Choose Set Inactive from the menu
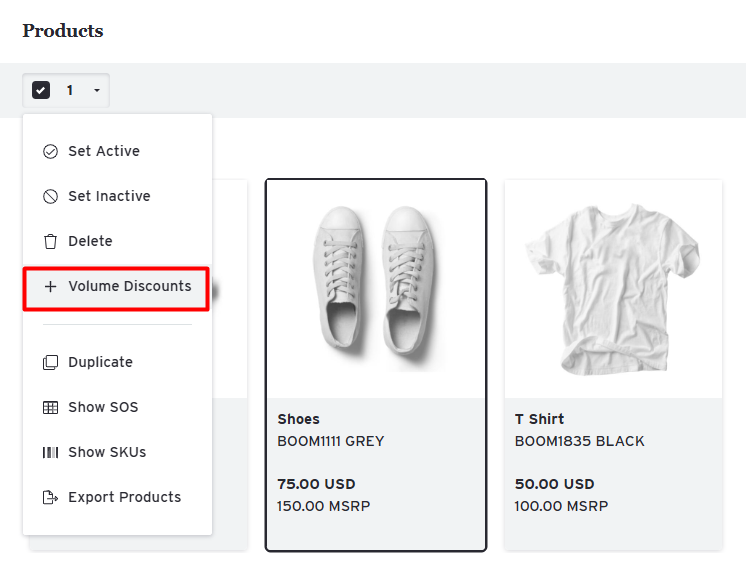This screenshot has height=578, width=746. [x=109, y=197]
